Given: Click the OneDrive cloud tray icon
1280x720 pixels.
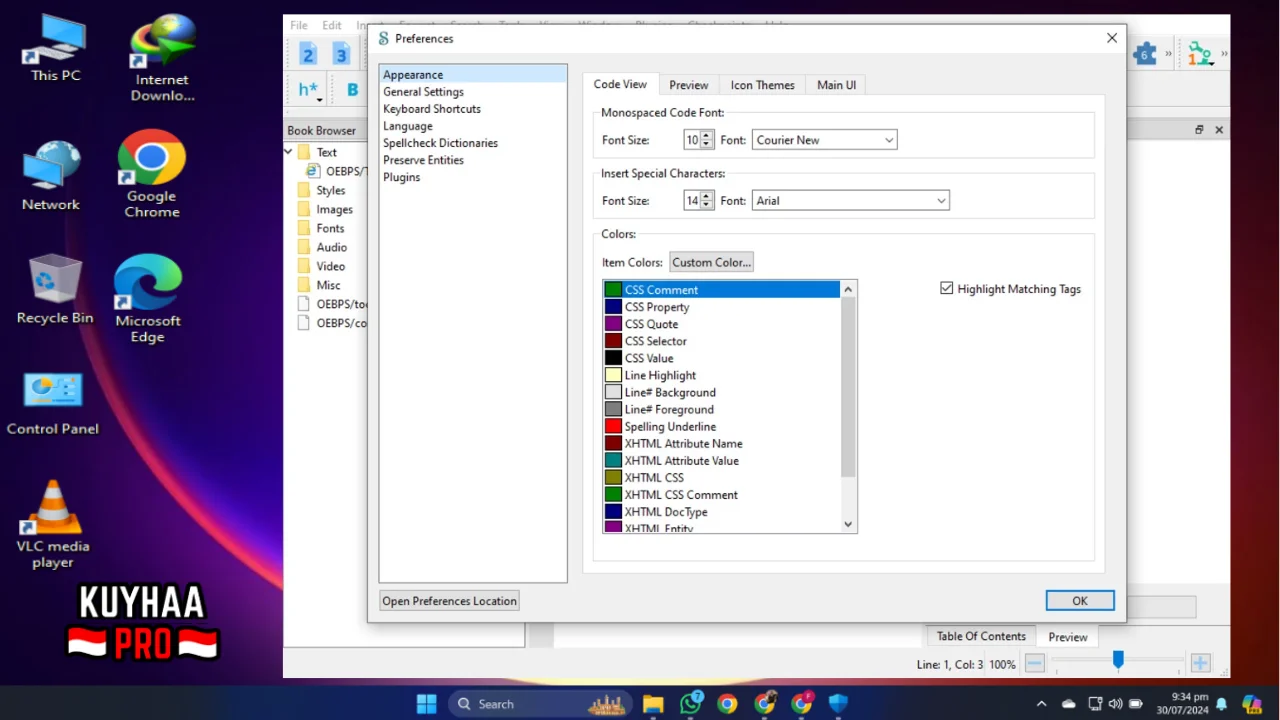Looking at the screenshot, I should 1069,704.
